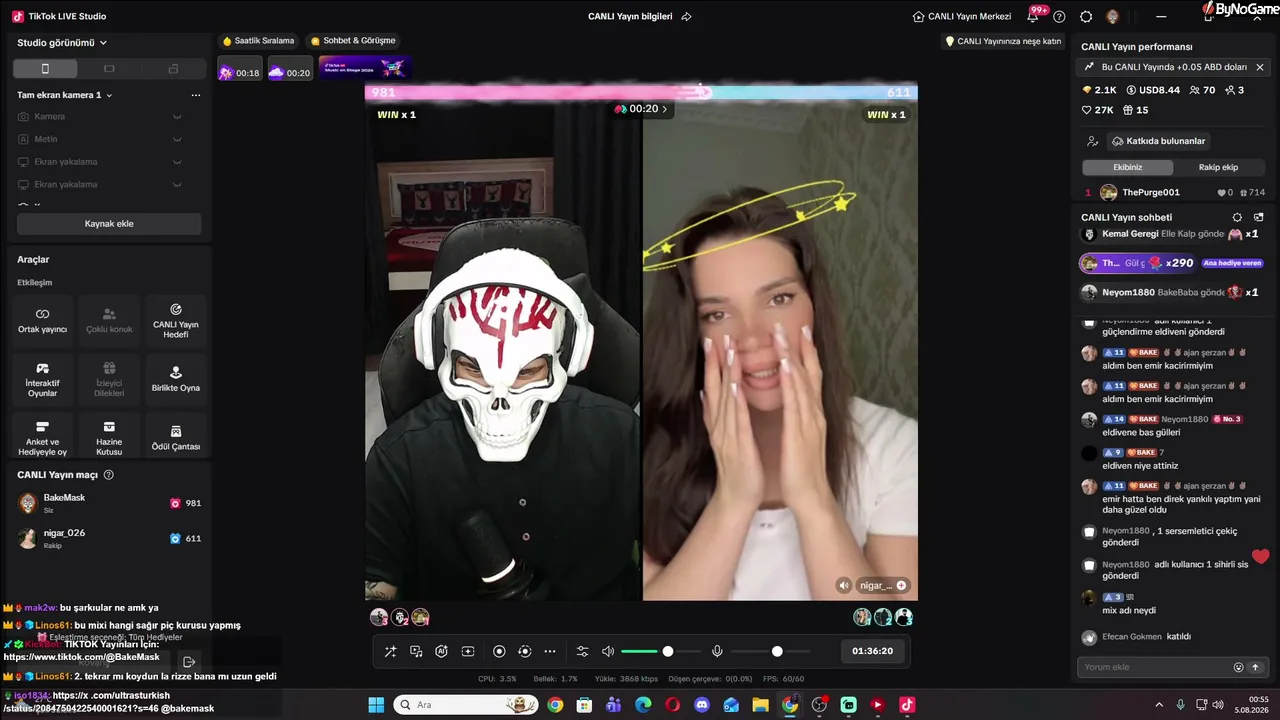The height and width of the screenshot is (720, 1280).
Task: Click the Katkıda bulunanlar button
Action: (x=1159, y=141)
